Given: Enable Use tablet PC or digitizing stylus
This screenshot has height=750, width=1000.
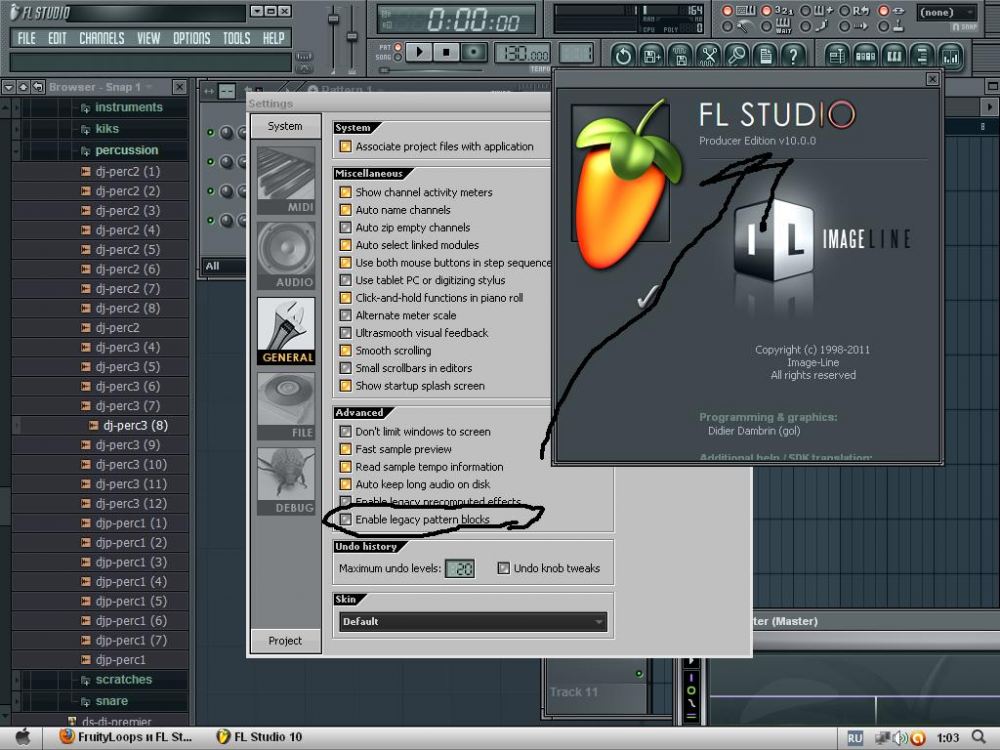Looking at the screenshot, I should tap(346, 280).
